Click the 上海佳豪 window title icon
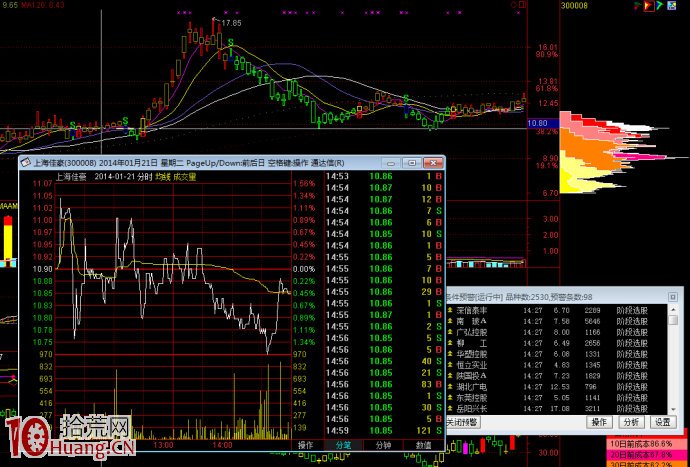Screen dimensions: 690x467 [25, 163]
